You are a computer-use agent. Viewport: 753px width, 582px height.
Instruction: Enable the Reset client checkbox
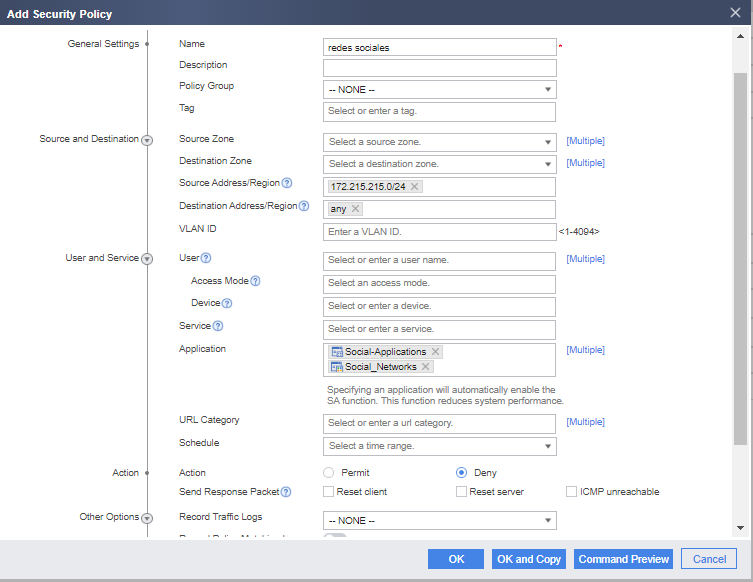(x=328, y=492)
